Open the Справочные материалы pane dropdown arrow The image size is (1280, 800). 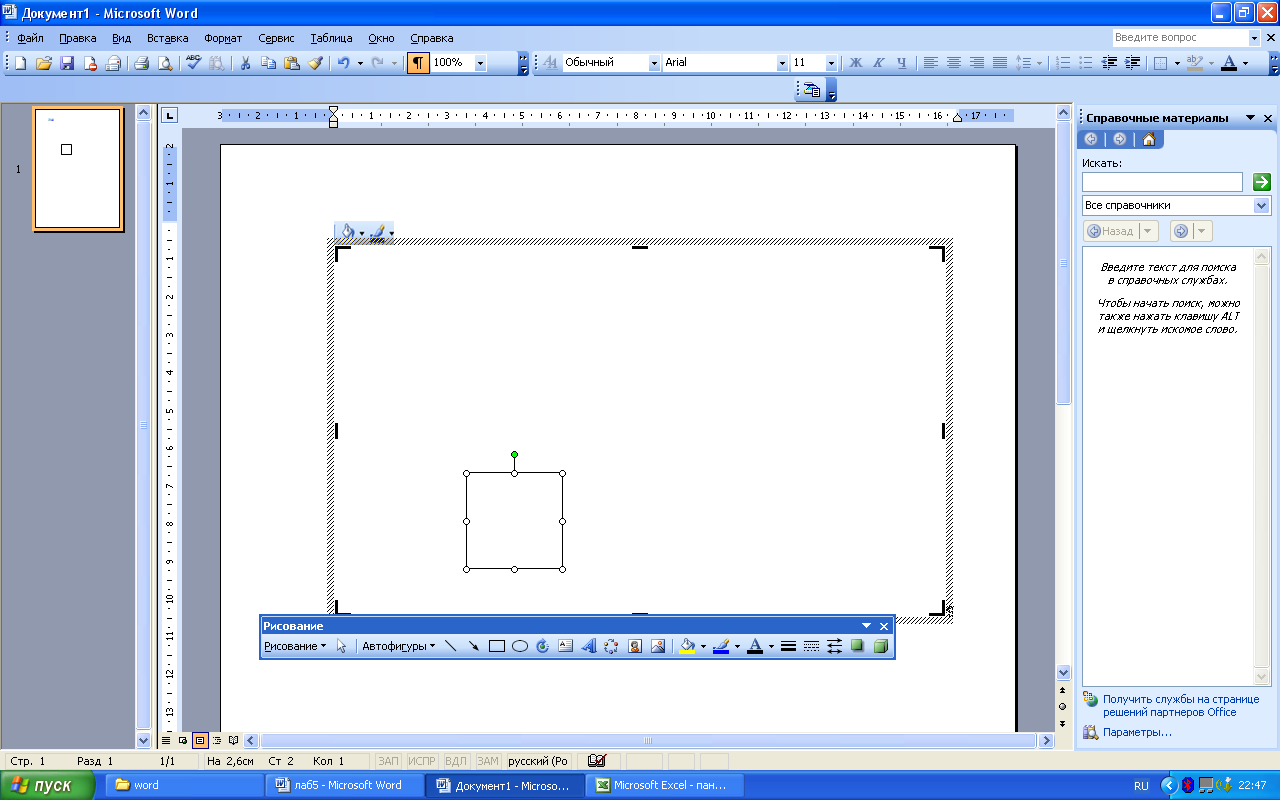(x=1250, y=118)
